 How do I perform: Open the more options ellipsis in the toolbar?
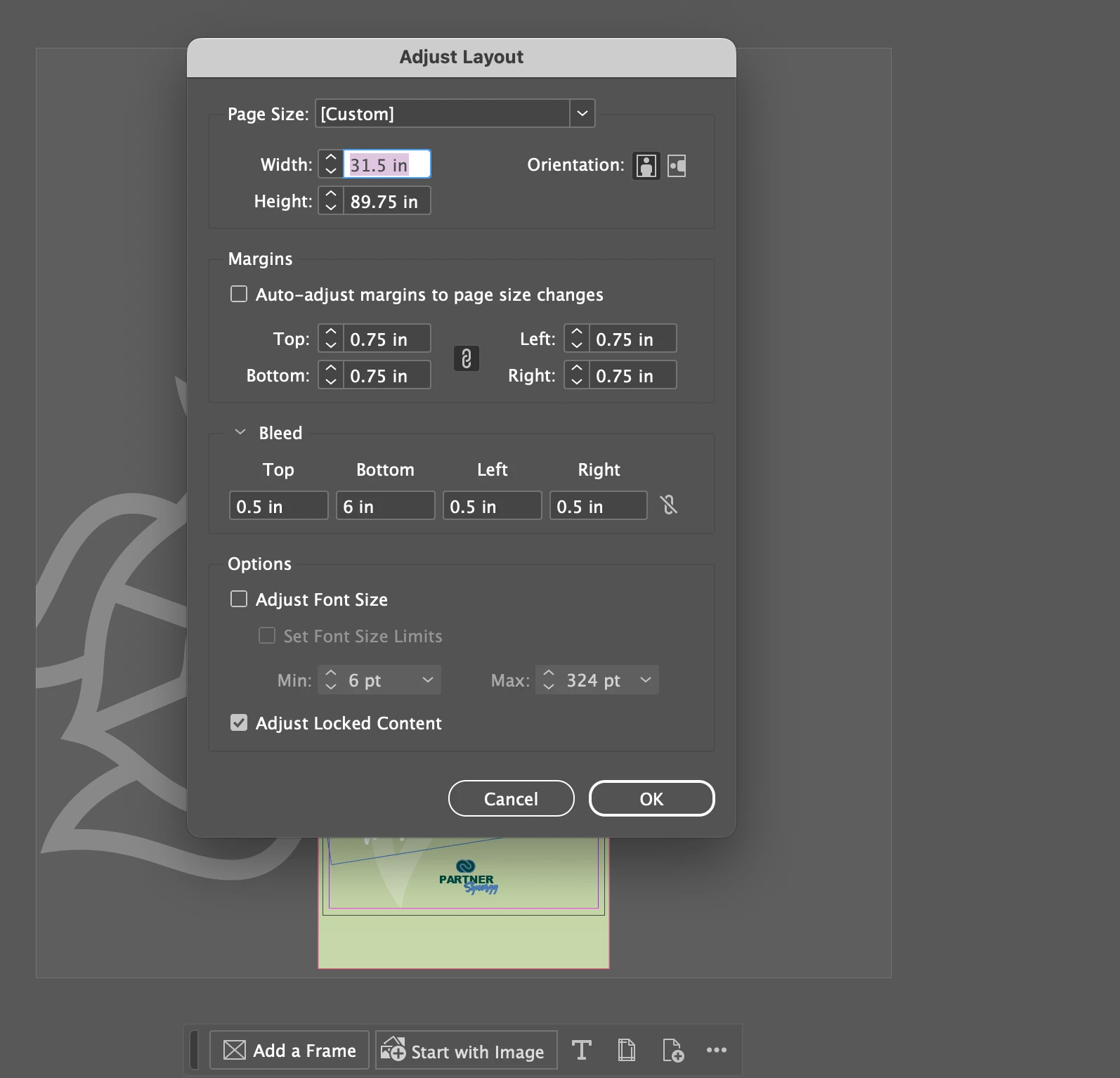[717, 1050]
